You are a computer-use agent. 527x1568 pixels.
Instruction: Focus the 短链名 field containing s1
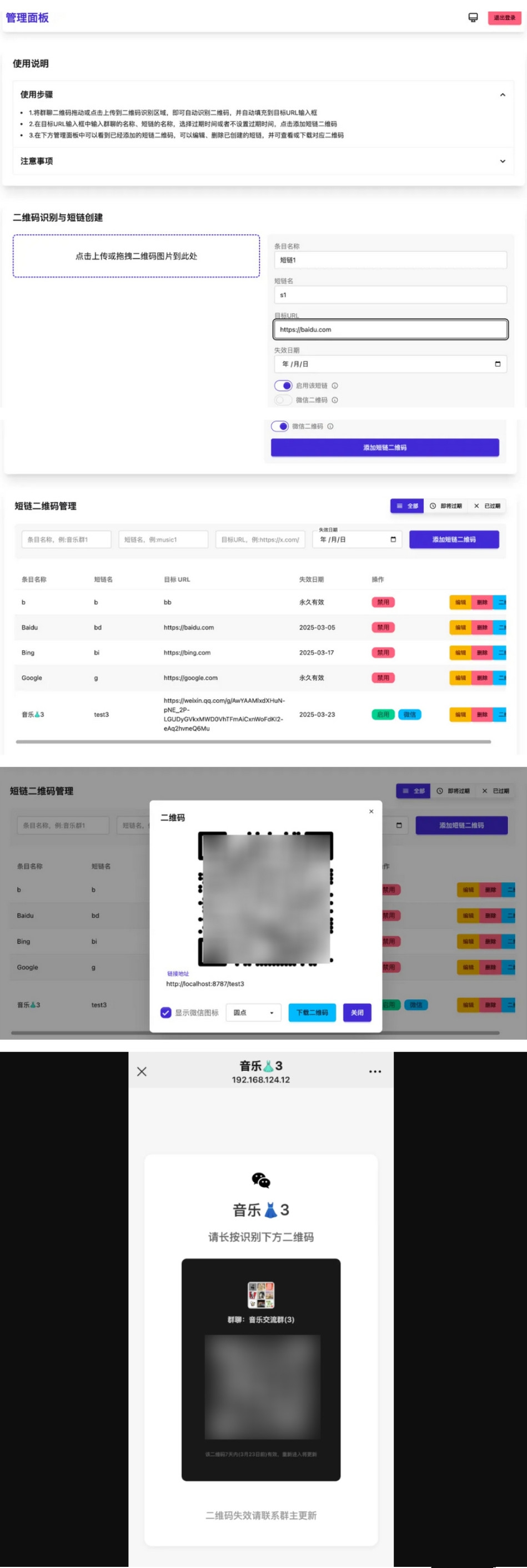(x=390, y=295)
